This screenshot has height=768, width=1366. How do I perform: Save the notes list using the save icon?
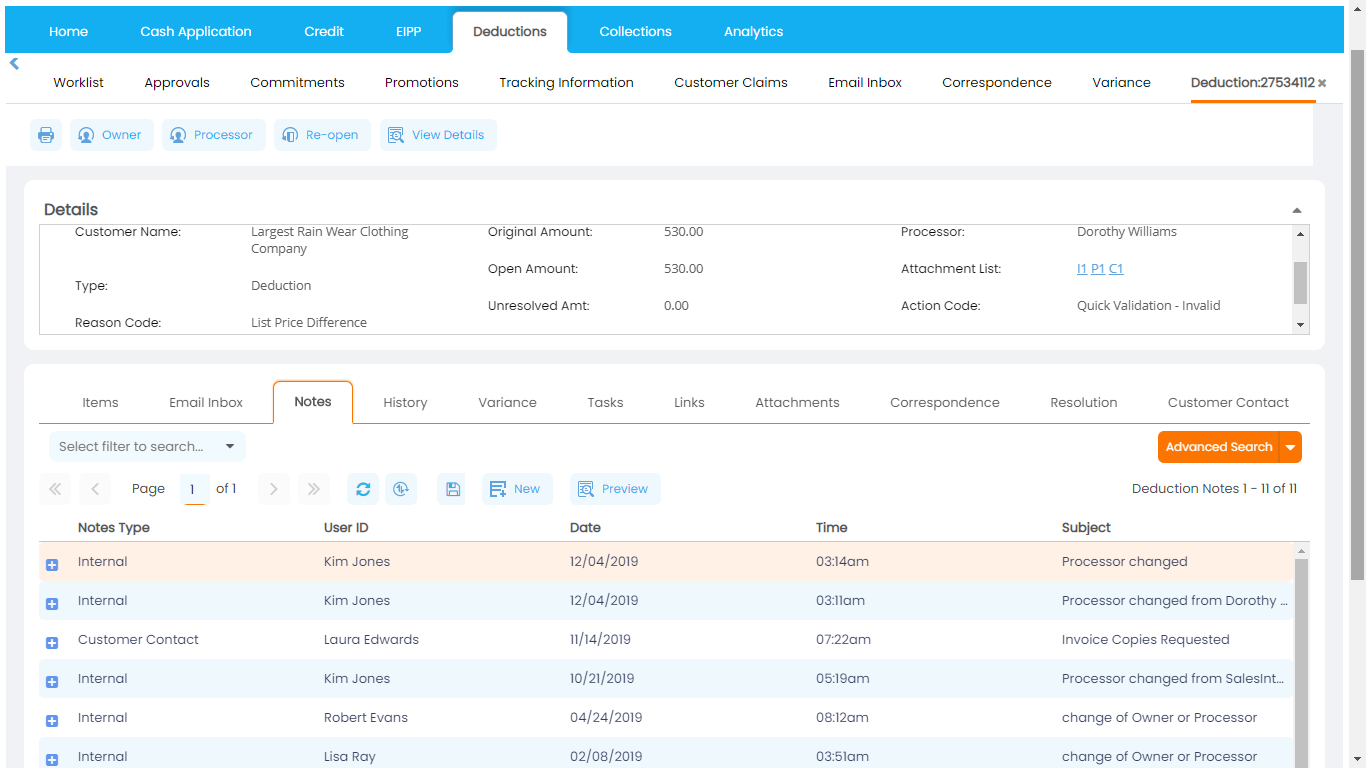[451, 489]
